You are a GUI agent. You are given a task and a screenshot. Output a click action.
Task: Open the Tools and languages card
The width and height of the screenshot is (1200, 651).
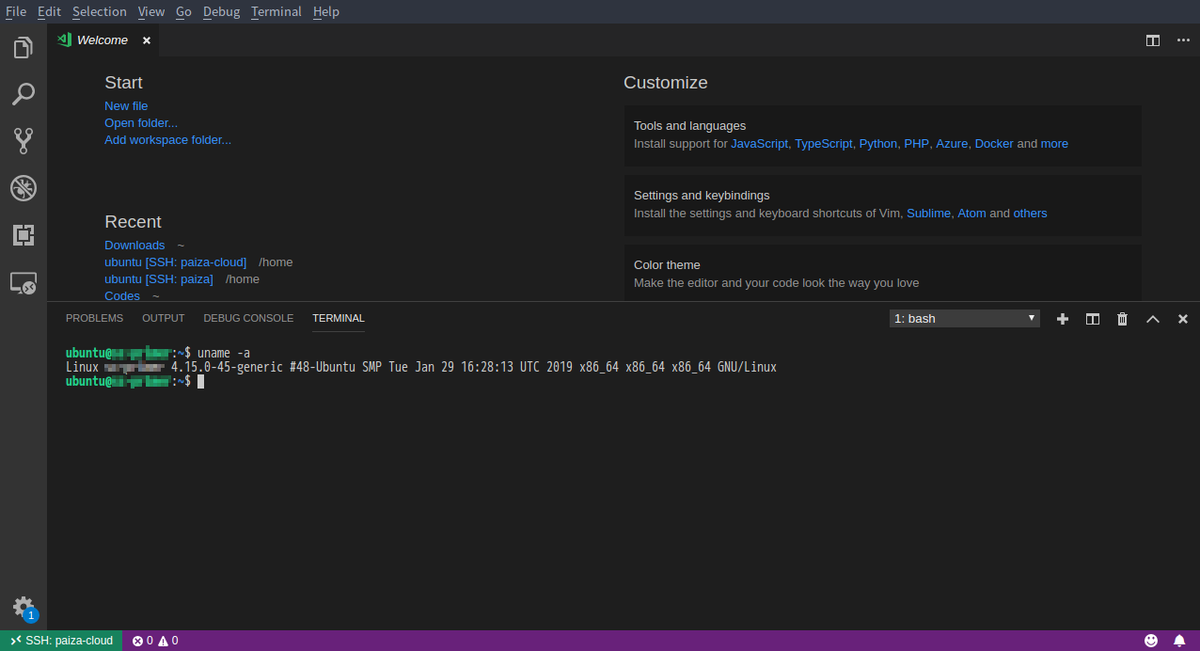click(883, 136)
